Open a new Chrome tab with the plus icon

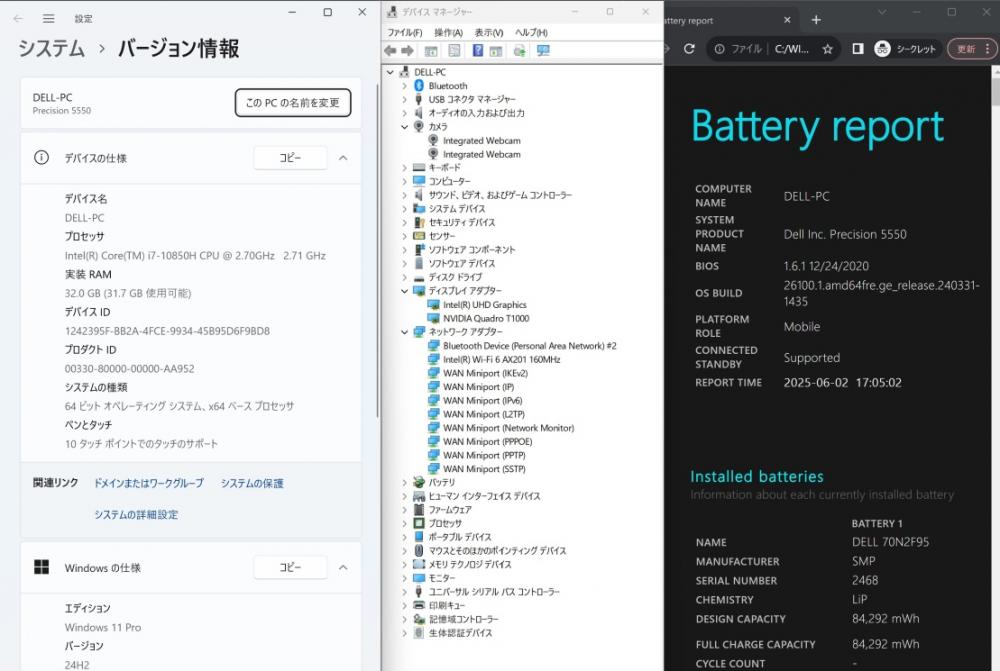click(x=816, y=20)
